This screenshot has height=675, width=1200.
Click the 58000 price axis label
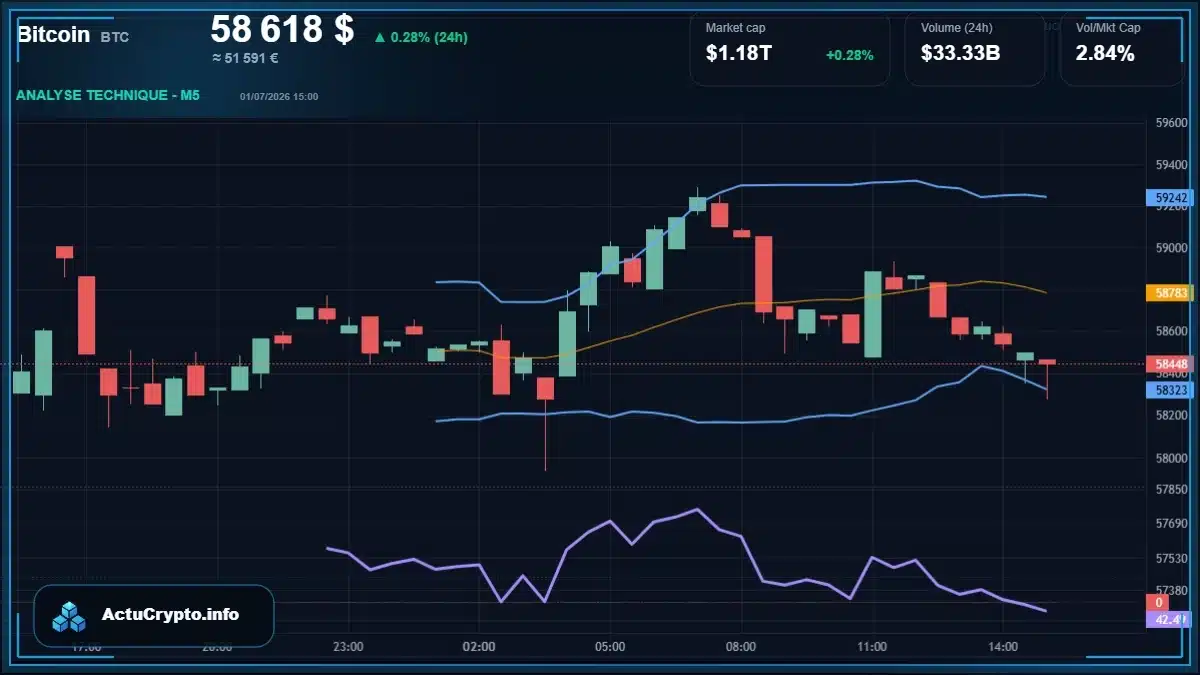(1170, 459)
